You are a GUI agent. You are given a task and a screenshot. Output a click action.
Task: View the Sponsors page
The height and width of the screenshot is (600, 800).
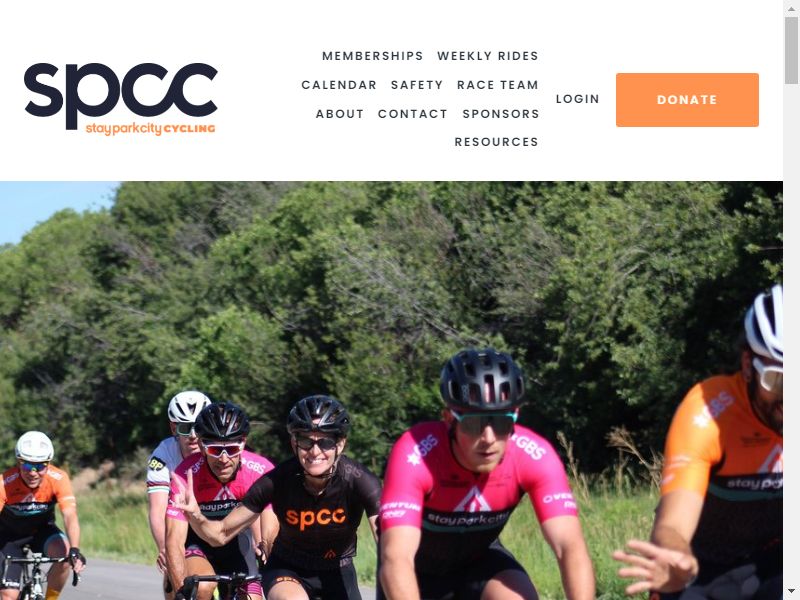pos(501,114)
